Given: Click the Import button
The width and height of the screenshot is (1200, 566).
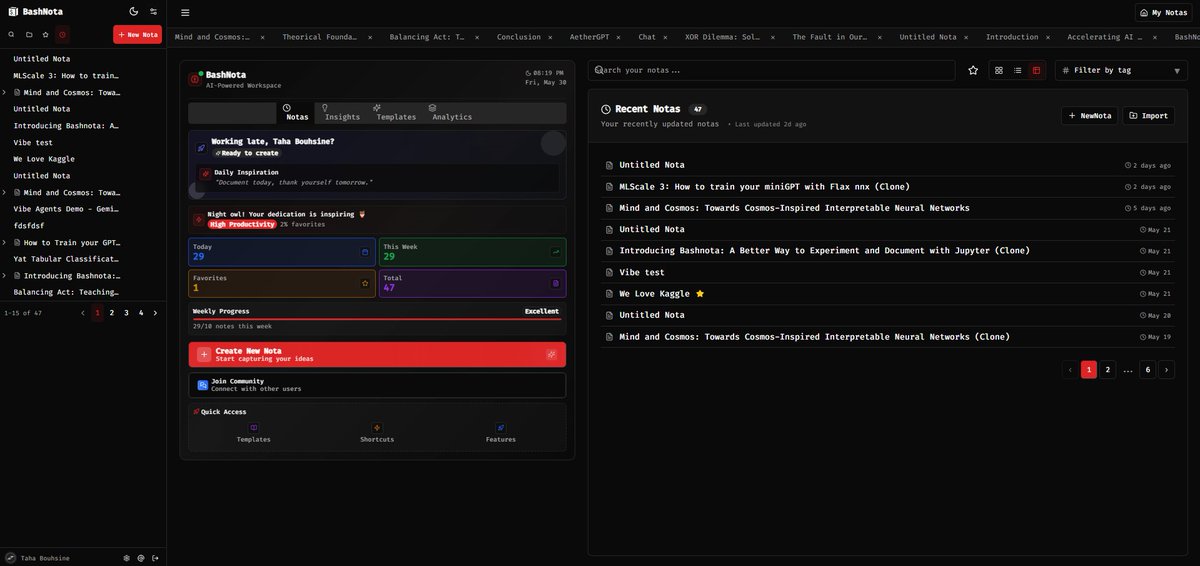Looking at the screenshot, I should (x=1148, y=115).
